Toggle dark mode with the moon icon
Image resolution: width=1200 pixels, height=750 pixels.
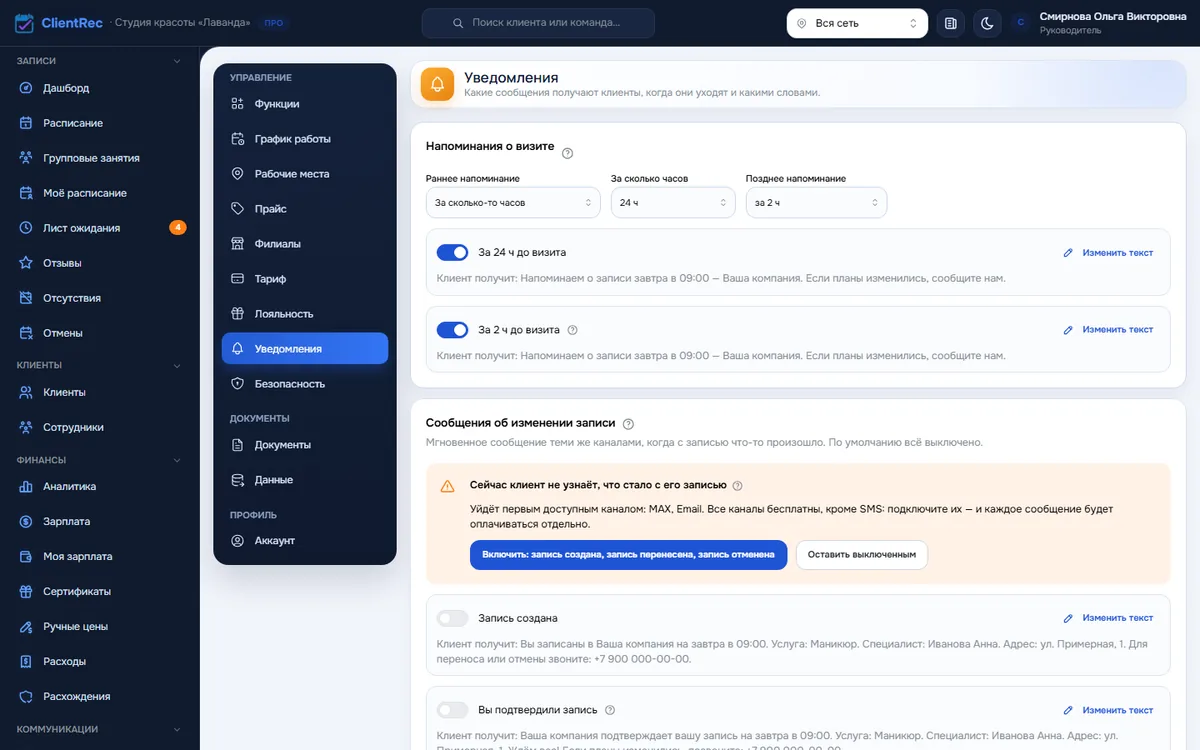point(987,23)
